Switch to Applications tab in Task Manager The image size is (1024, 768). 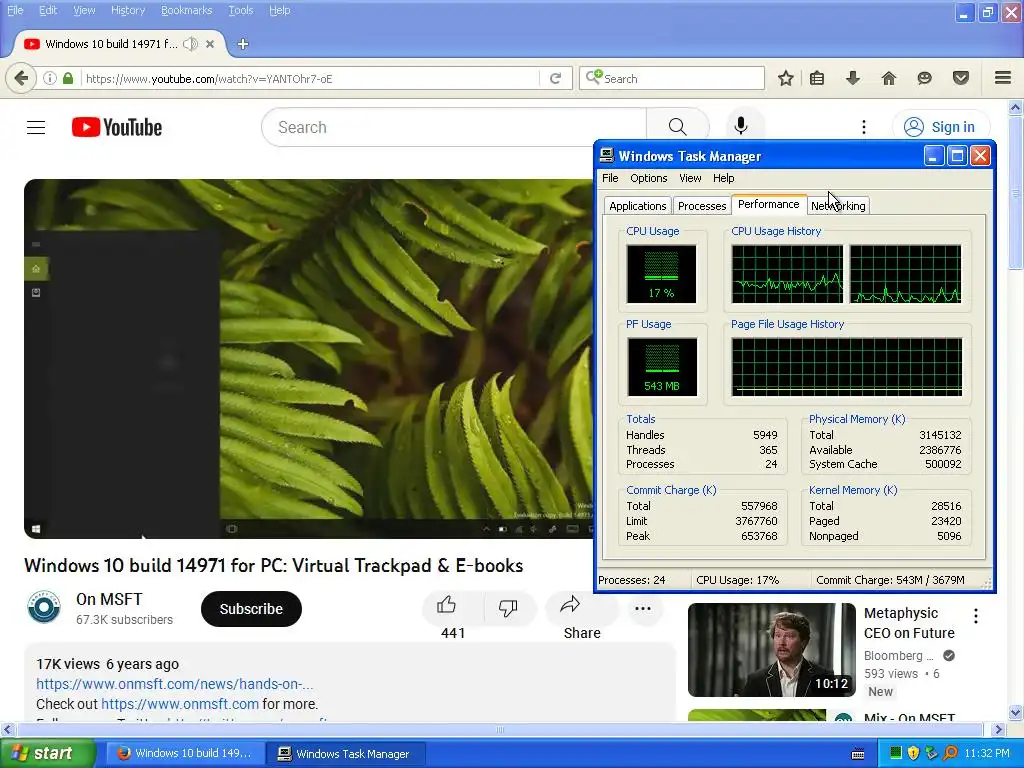pos(637,206)
